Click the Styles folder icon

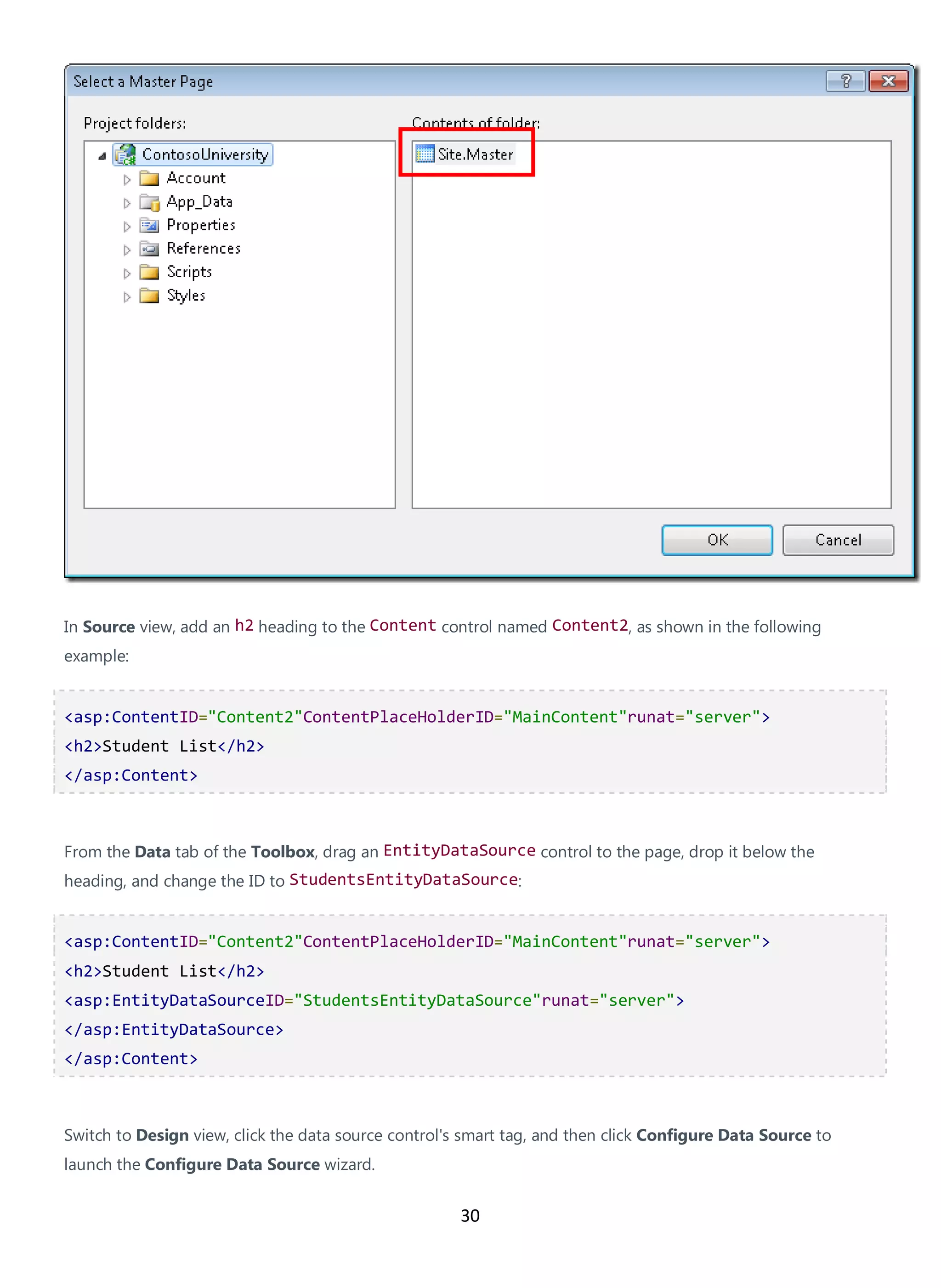149,296
